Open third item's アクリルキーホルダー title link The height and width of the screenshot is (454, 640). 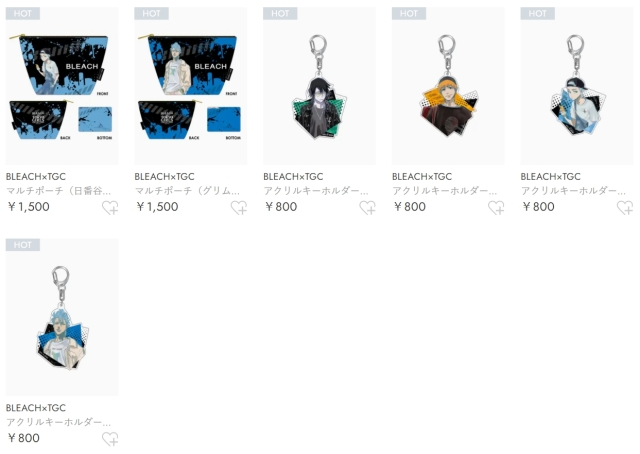click(x=316, y=191)
